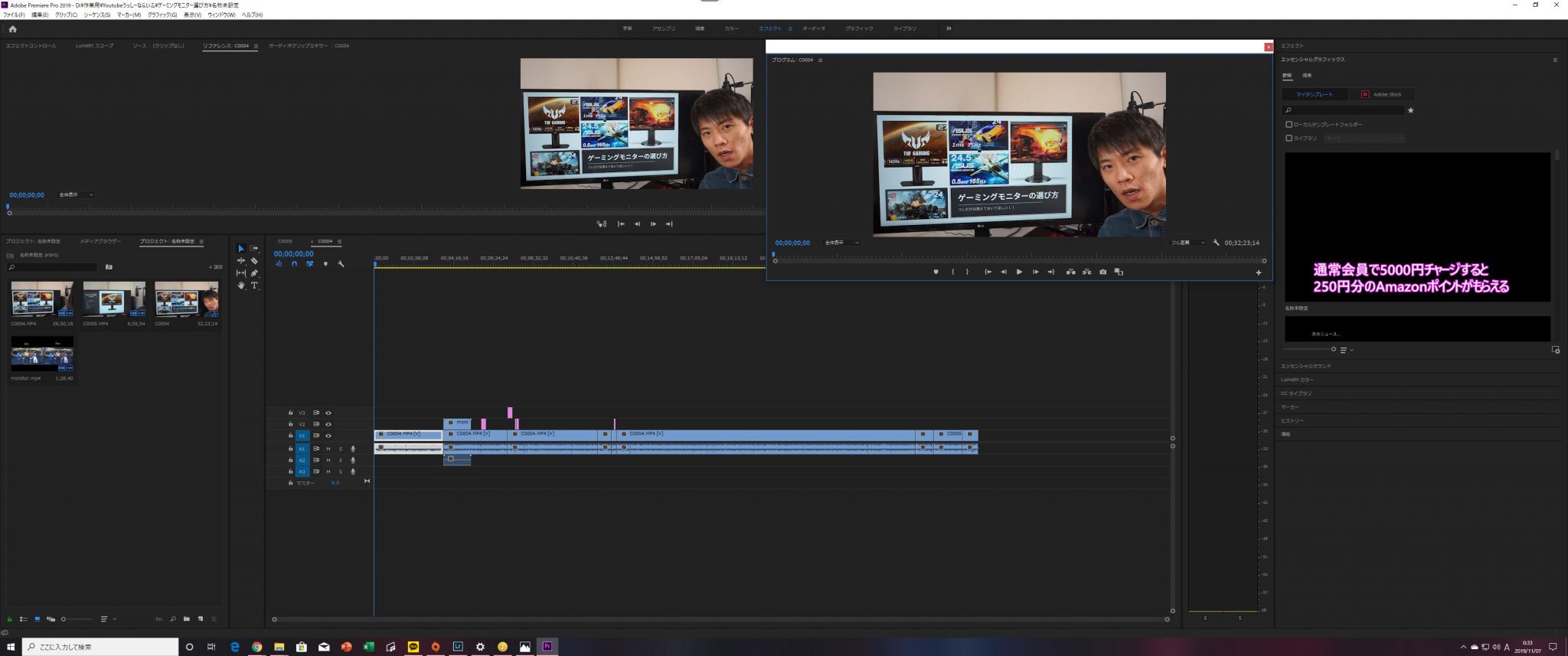
Task: Check the Library checkbox in Essential Graphics
Action: (x=1289, y=138)
